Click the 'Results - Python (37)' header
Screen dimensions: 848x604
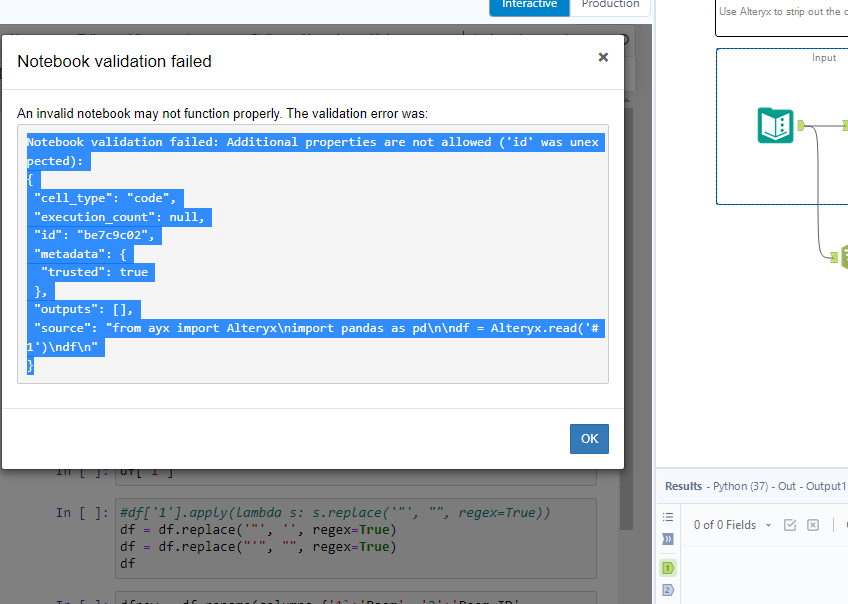tap(755, 486)
